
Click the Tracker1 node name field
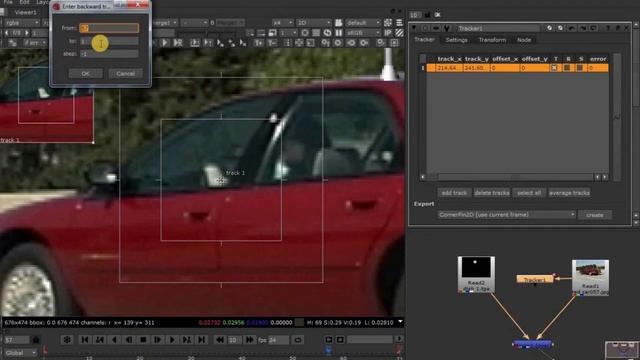[498, 28]
